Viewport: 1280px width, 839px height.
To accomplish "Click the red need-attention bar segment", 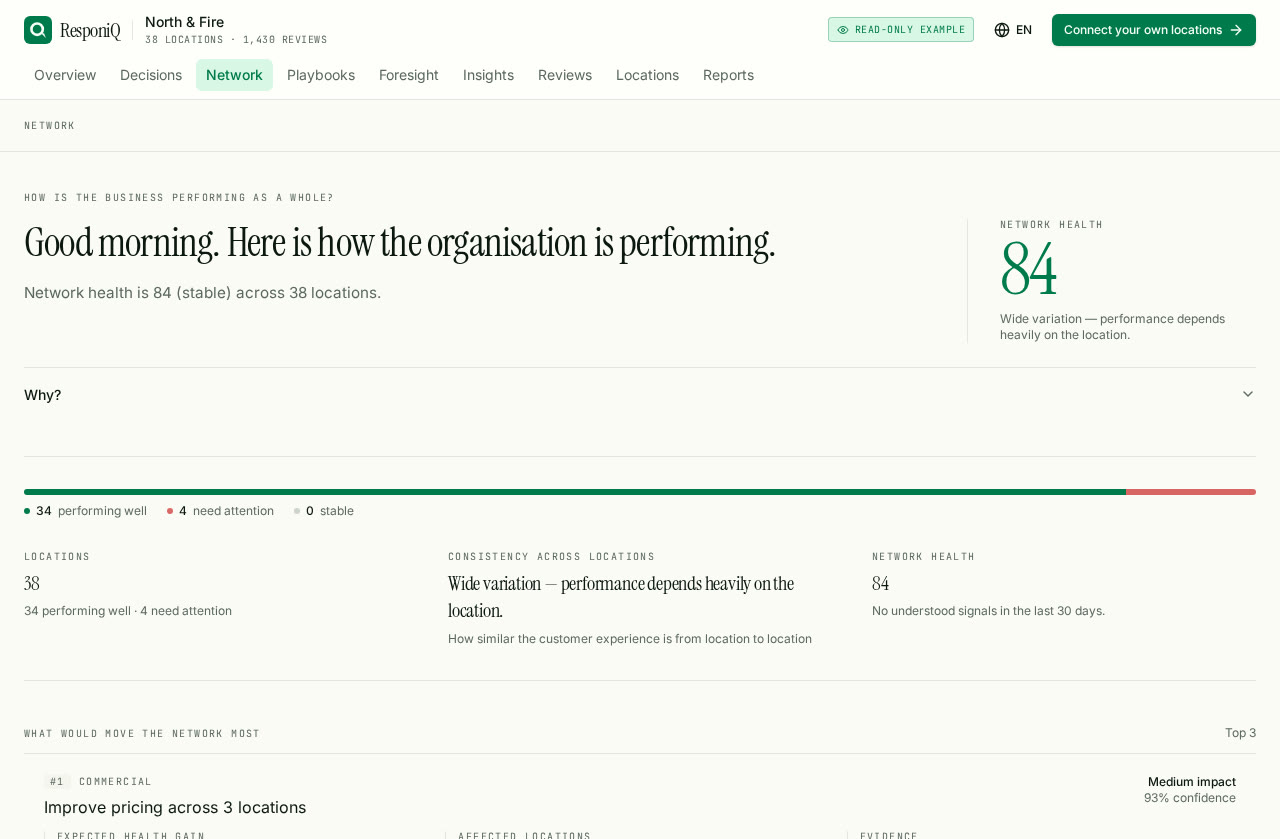I will [x=1191, y=492].
